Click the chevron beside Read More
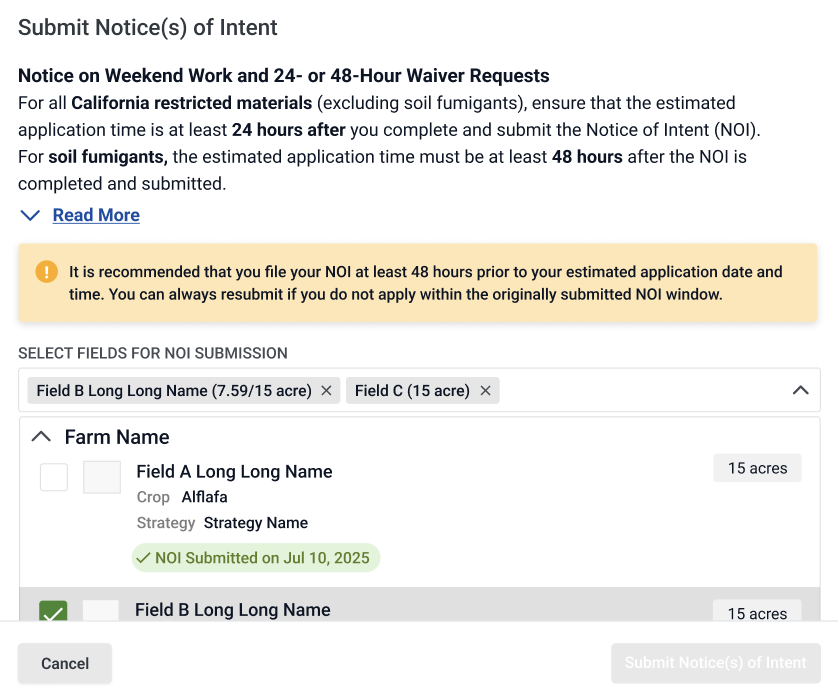Viewport: 838px width, 696px height. tap(30, 215)
